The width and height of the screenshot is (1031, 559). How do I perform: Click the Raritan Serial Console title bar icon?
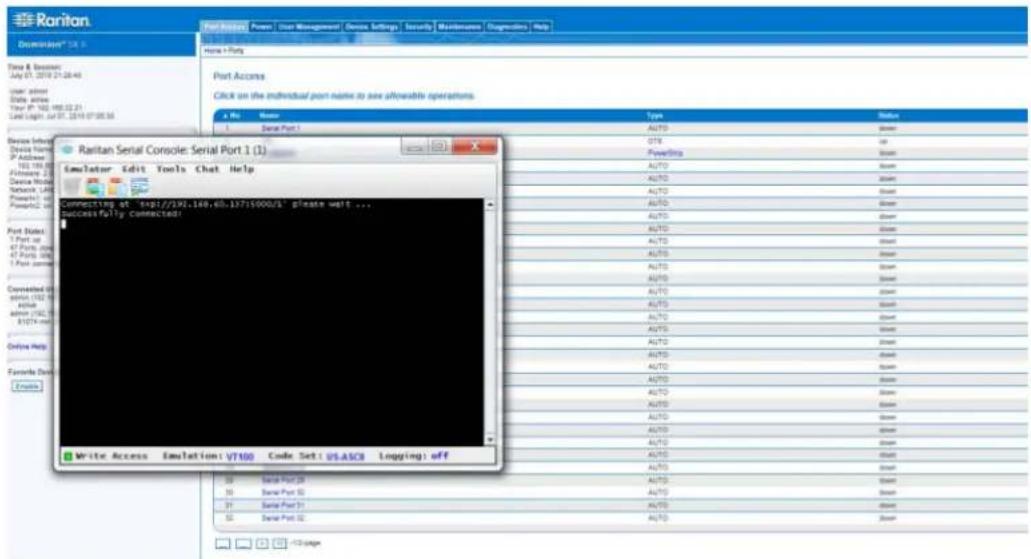point(67,150)
